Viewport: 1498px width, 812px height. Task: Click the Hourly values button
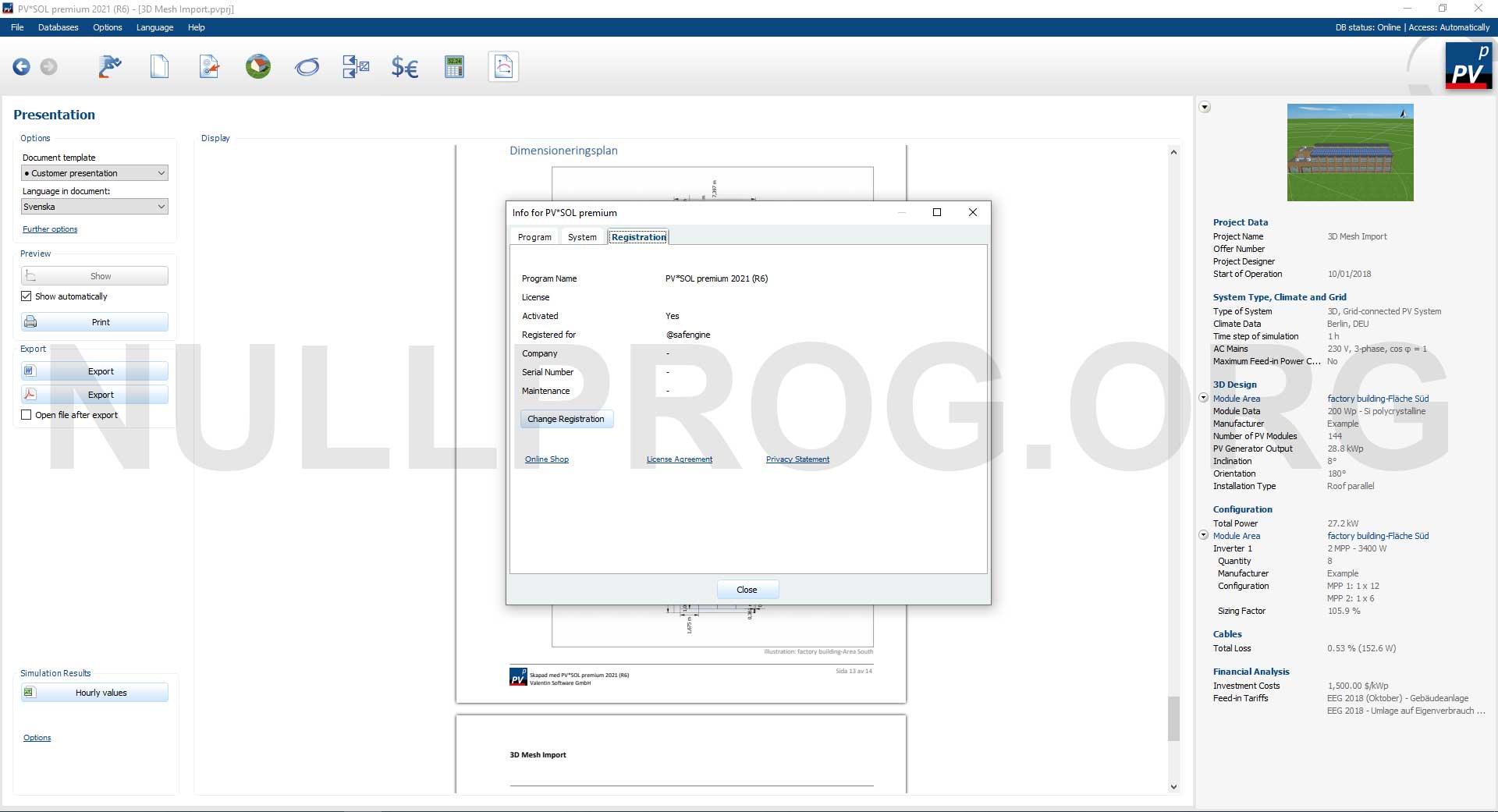pyautogui.click(x=94, y=693)
